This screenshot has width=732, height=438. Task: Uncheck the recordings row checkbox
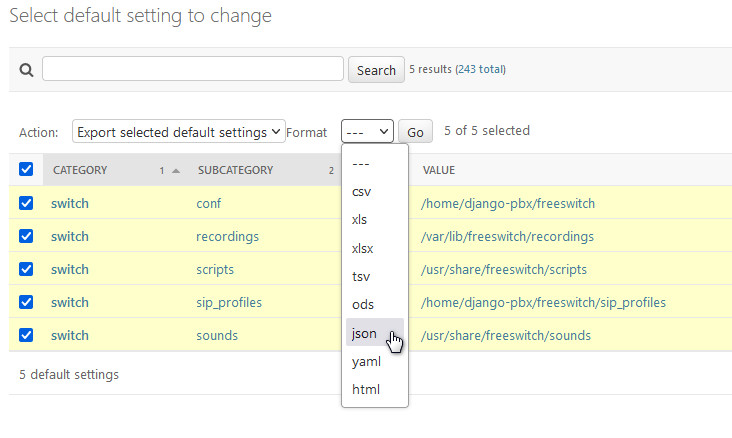click(x=26, y=236)
